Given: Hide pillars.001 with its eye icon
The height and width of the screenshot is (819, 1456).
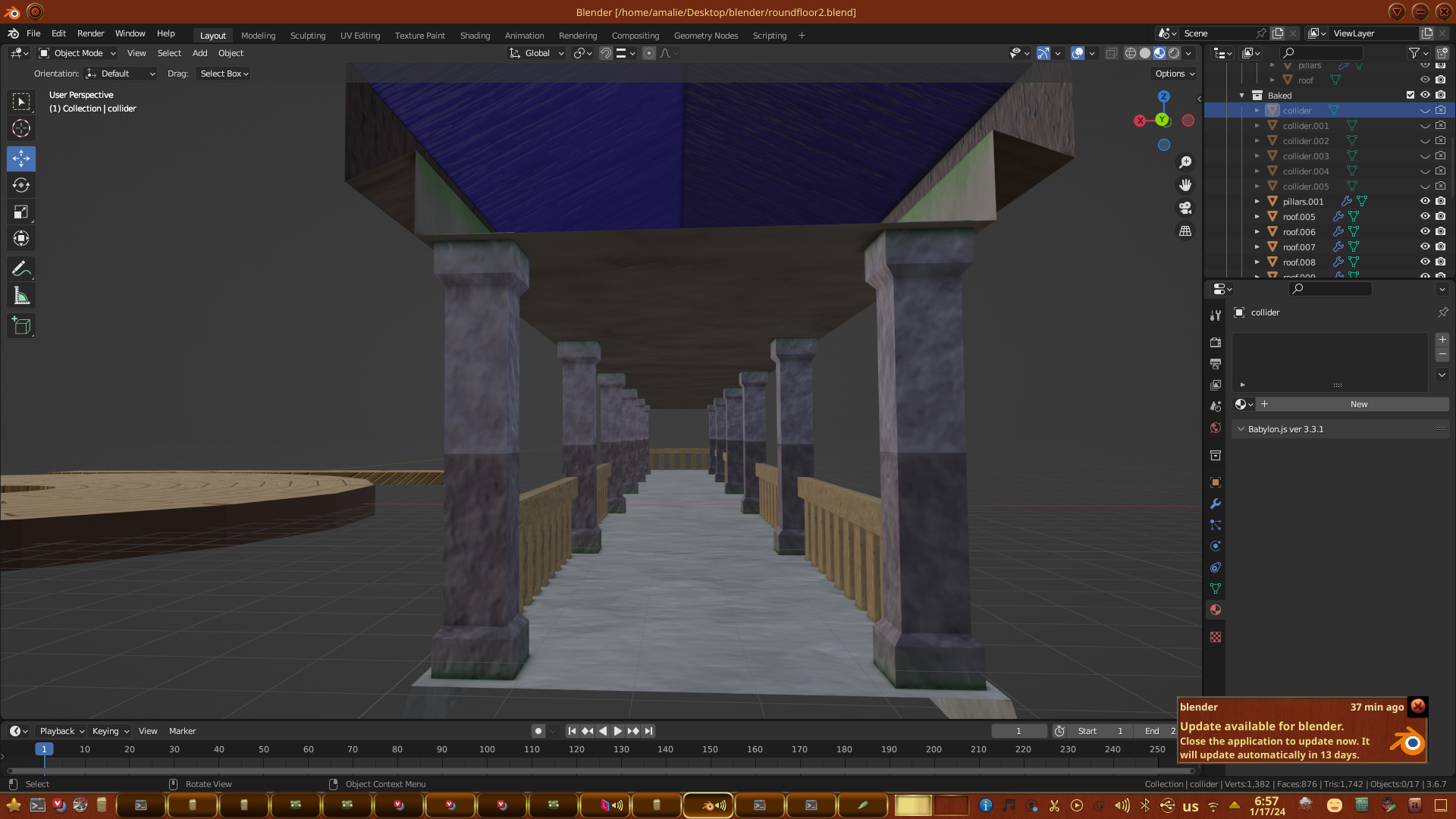Looking at the screenshot, I should [x=1425, y=201].
